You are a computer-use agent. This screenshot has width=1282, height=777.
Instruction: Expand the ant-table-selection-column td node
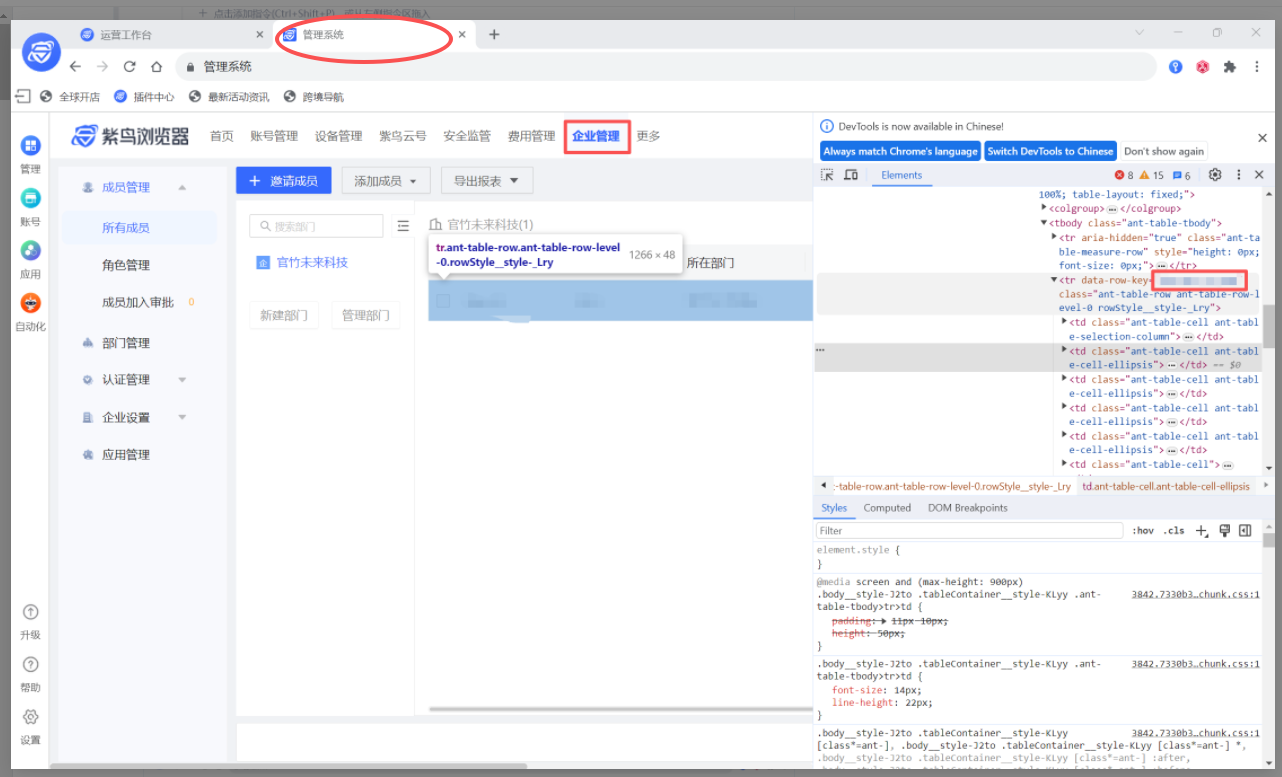pyautogui.click(x=1064, y=322)
